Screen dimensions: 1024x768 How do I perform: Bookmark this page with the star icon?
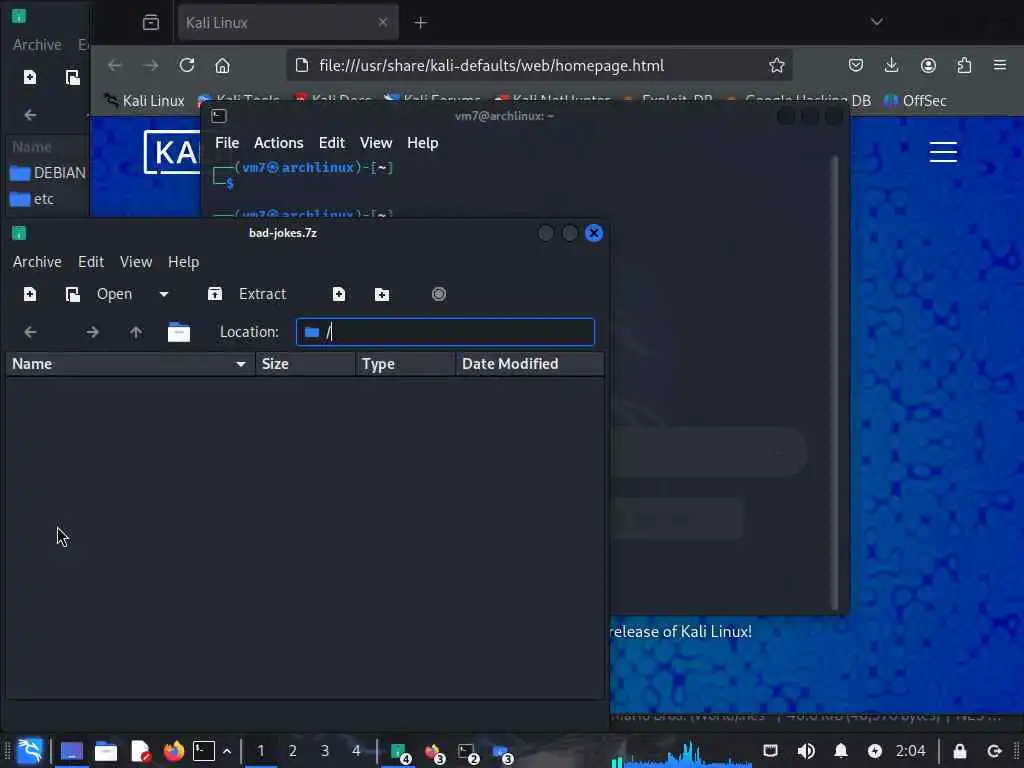pos(776,65)
